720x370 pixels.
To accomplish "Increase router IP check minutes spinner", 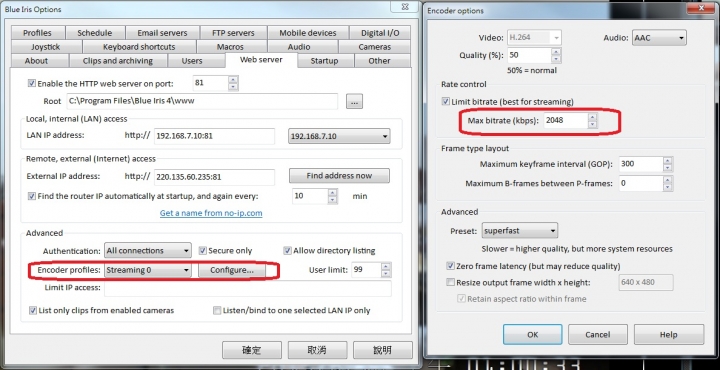I will [x=333, y=192].
